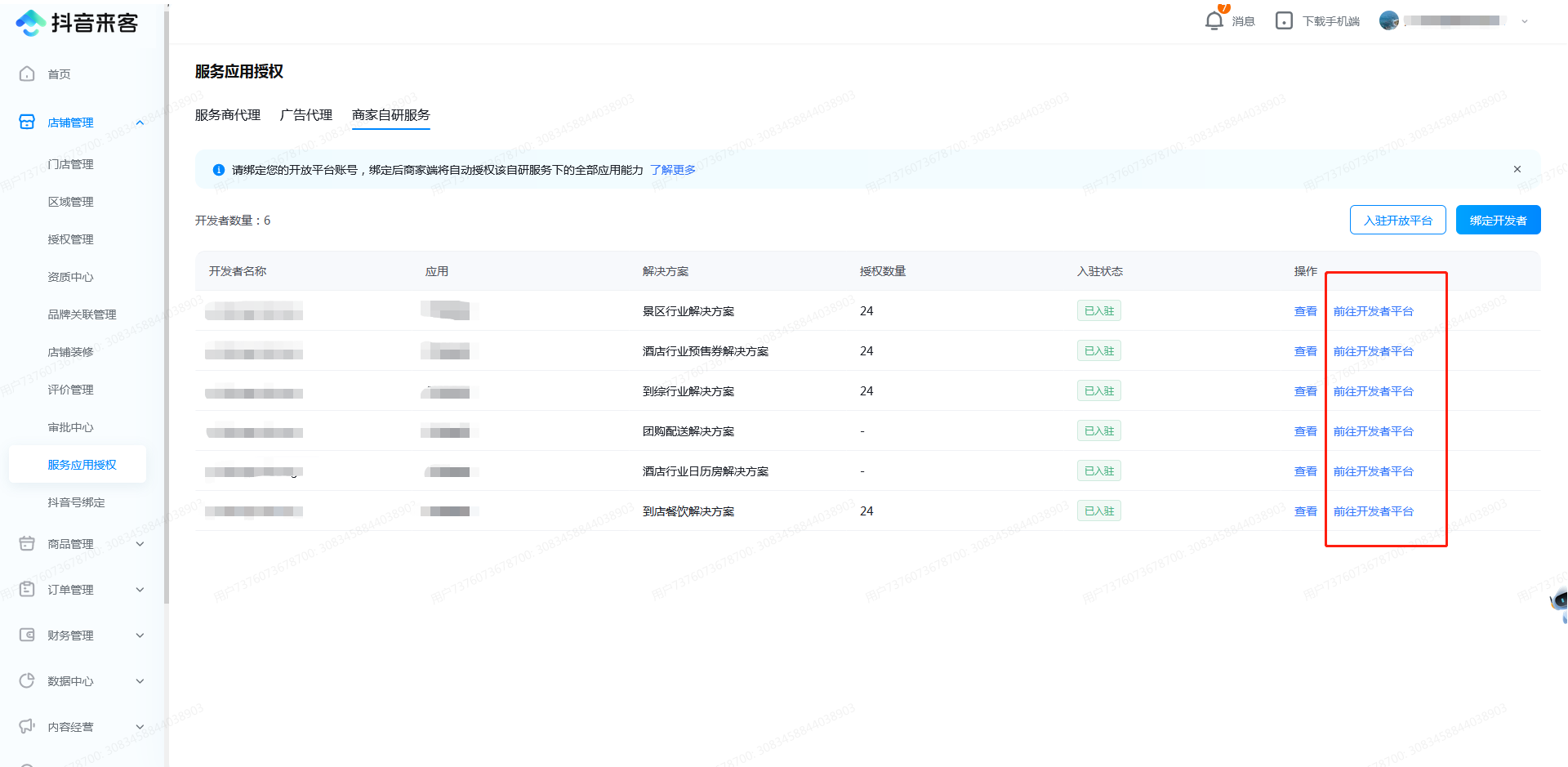This screenshot has height=767, width=1568.
Task: Click the blue info icon in notice banner
Action: tap(218, 170)
